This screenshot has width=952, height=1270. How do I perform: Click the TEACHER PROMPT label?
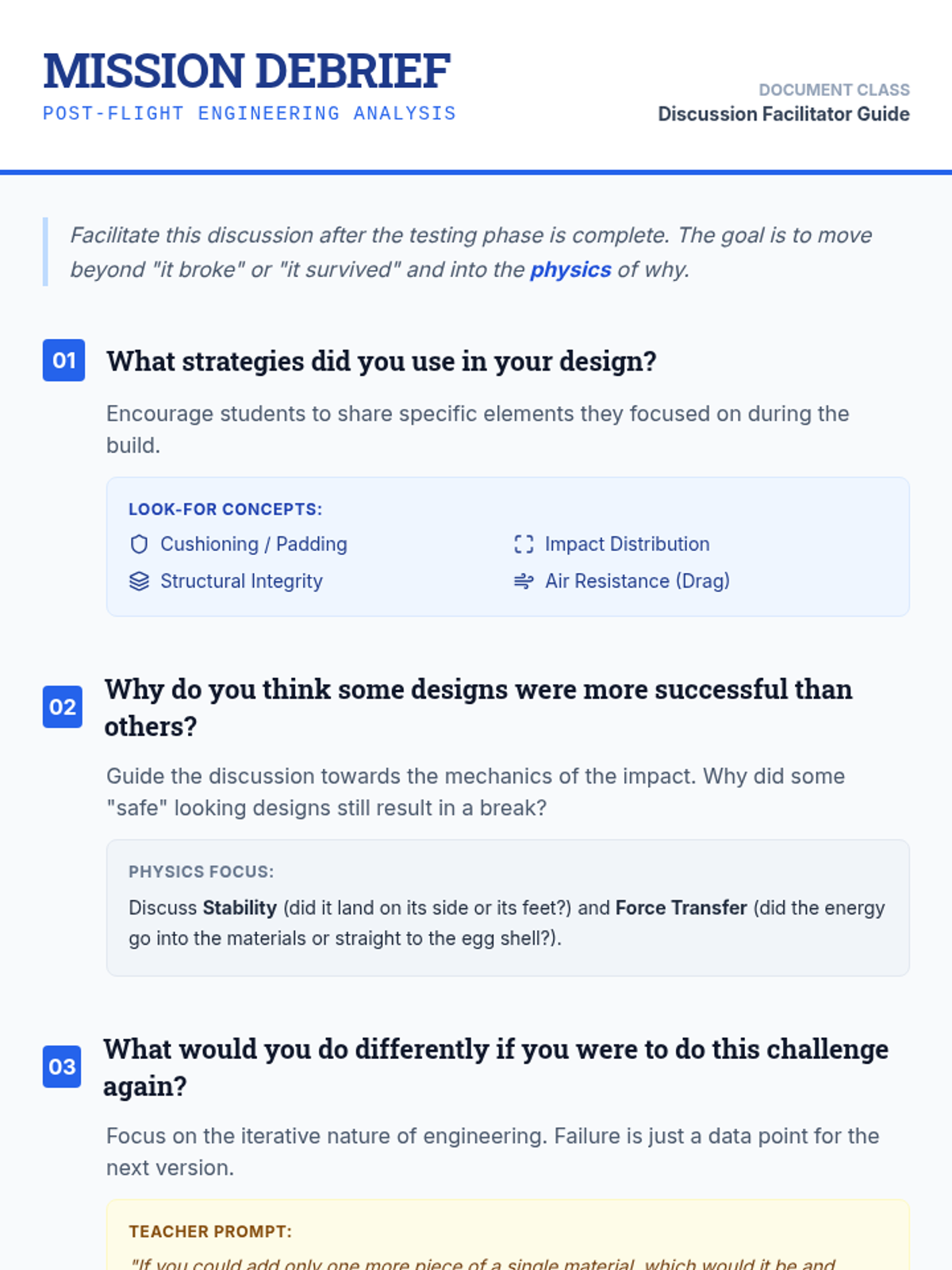coord(210,1231)
